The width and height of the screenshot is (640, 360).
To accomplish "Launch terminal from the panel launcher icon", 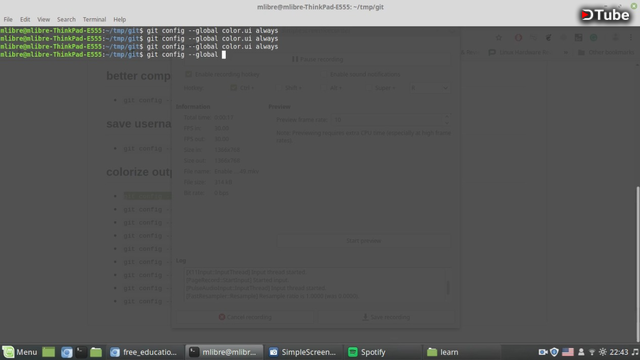I will (81, 352).
